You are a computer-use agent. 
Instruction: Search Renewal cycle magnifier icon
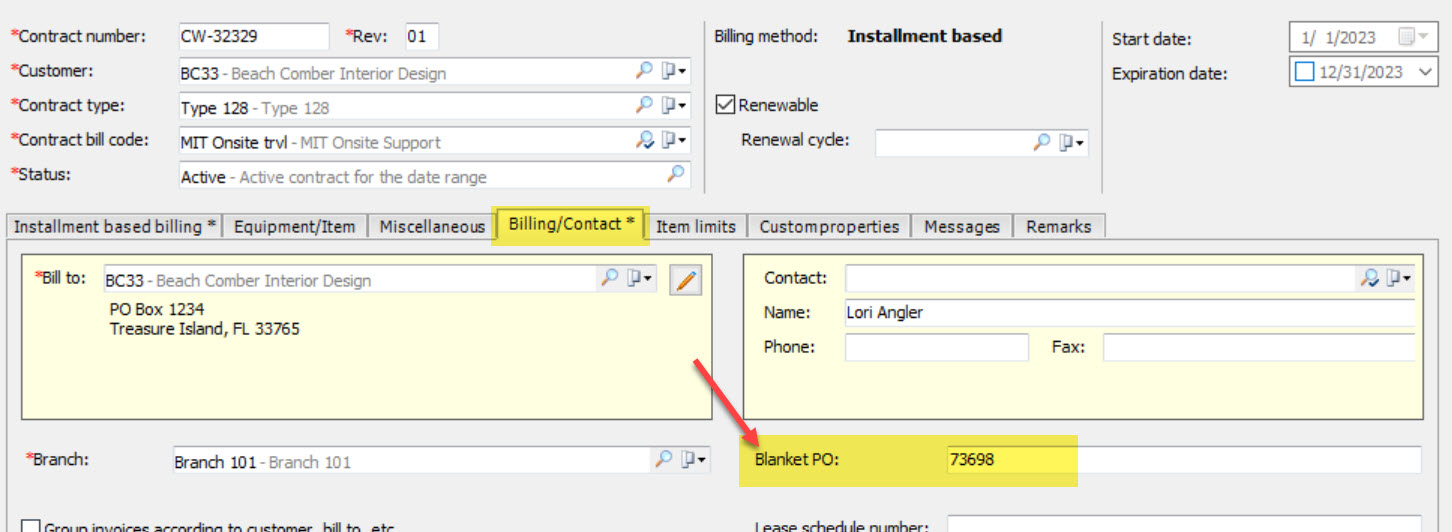pos(1042,142)
